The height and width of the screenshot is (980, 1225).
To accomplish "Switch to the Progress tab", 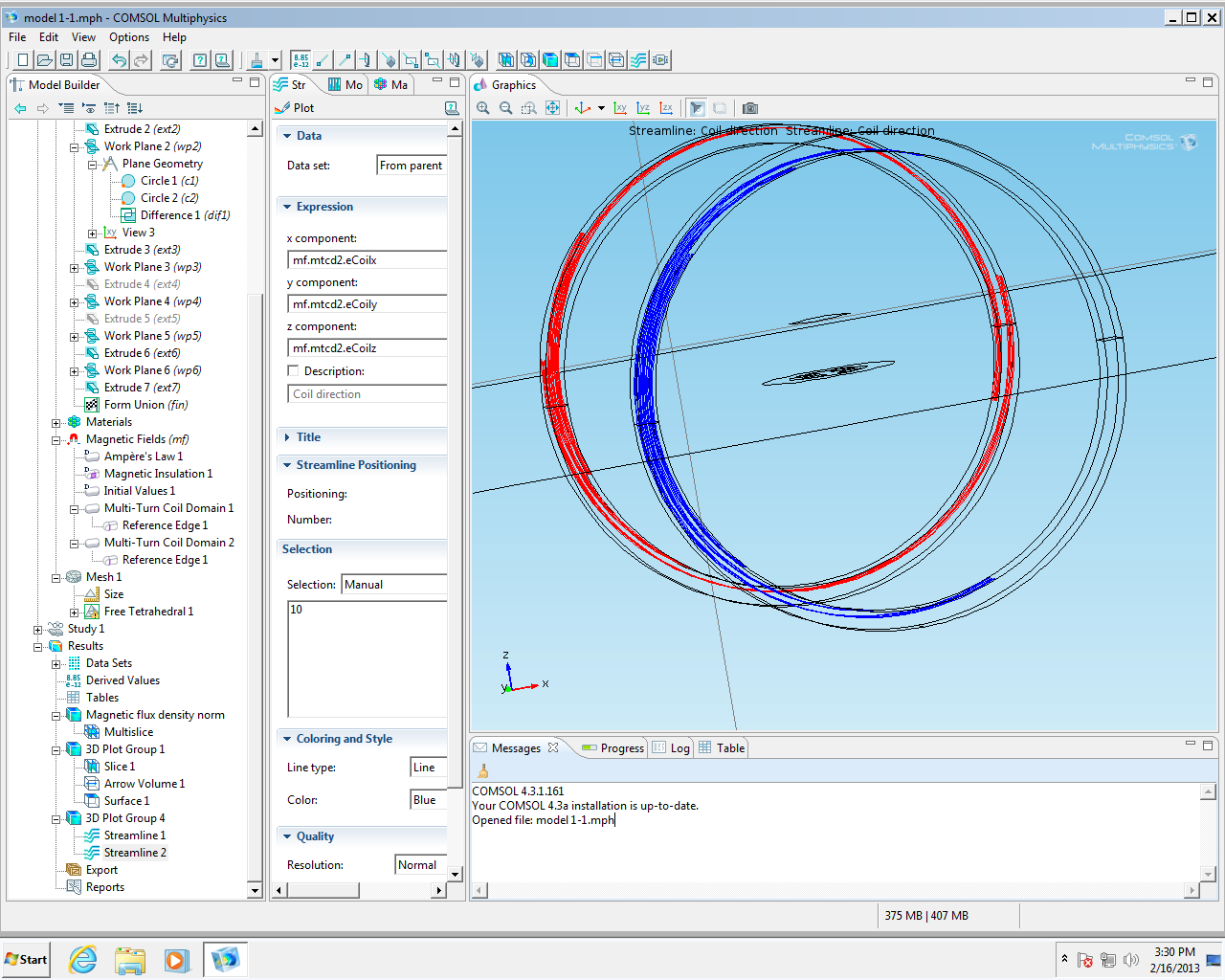I will [612, 748].
